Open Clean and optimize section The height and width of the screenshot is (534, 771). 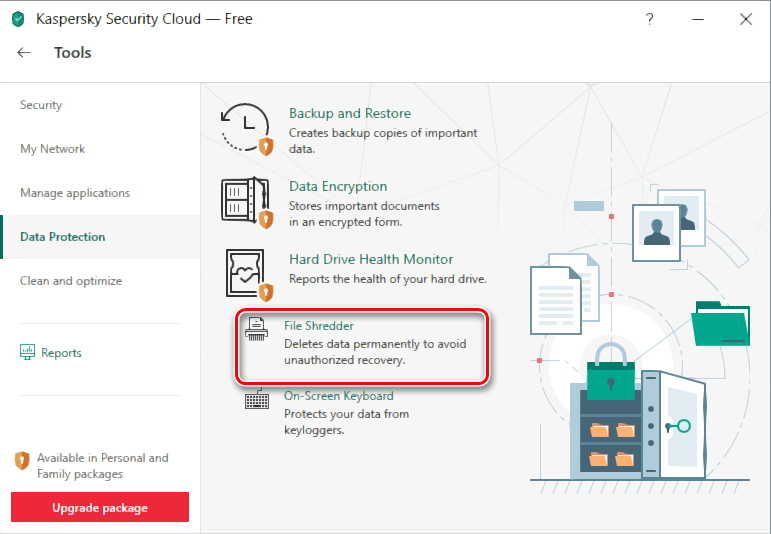click(71, 281)
